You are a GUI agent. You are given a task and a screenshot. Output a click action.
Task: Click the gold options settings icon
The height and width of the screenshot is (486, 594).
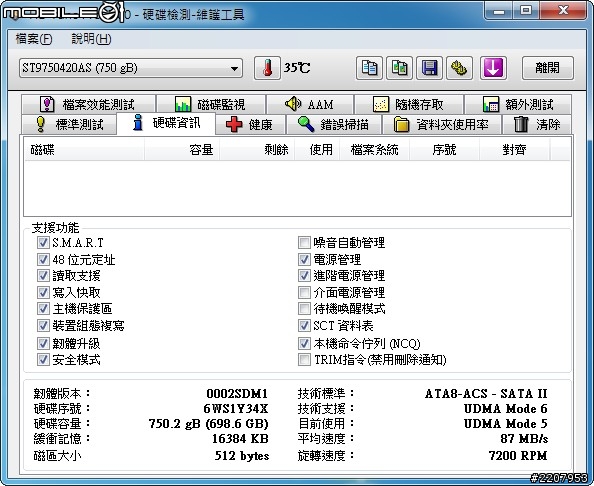(x=459, y=68)
